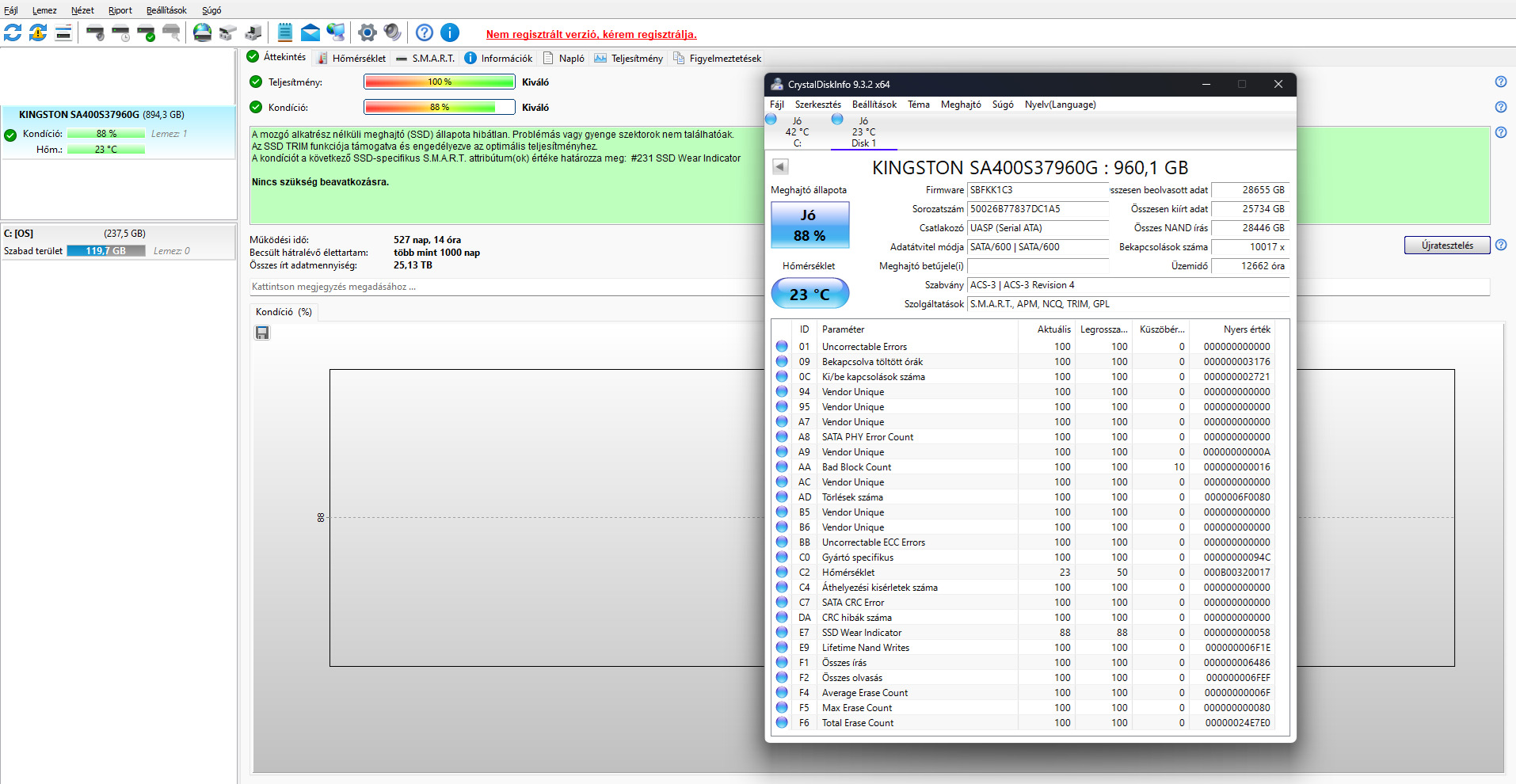The height and width of the screenshot is (784, 1516).
Task: Select the C: [OS] partition entry
Action: [x=118, y=242]
